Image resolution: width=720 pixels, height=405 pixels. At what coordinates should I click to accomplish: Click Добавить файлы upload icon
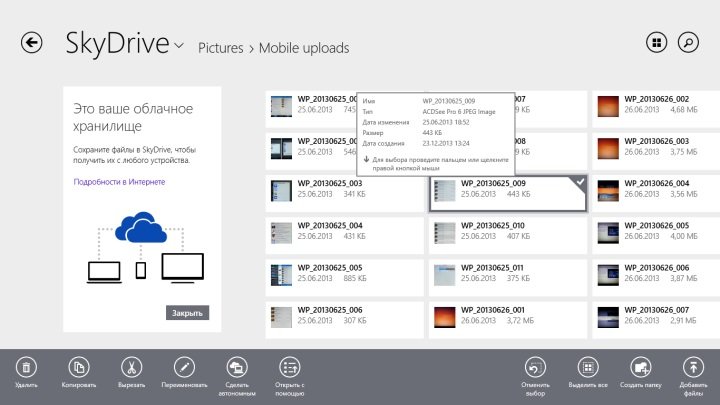693,367
